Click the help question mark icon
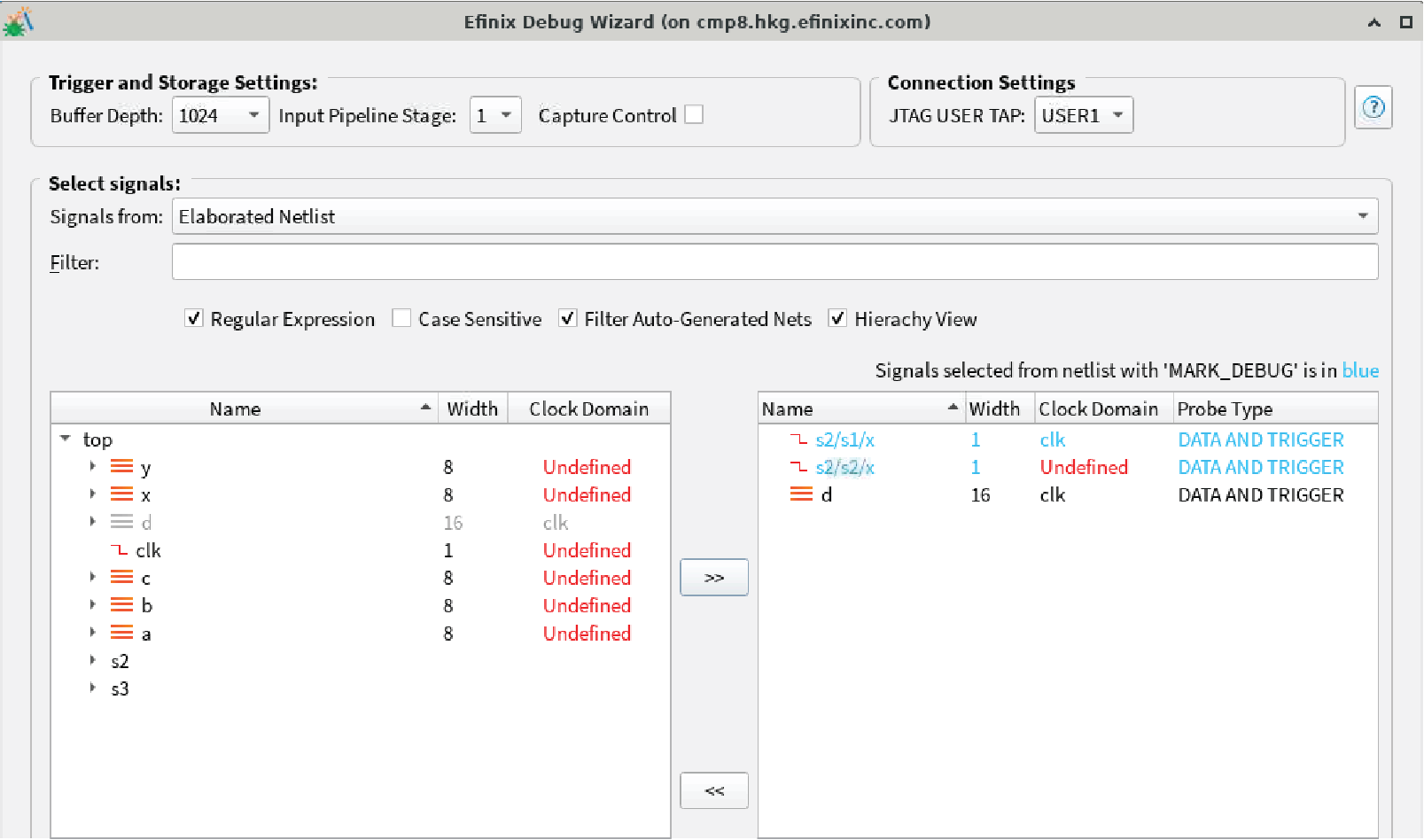Viewport: 1424px width, 840px height. pyautogui.click(x=1373, y=108)
